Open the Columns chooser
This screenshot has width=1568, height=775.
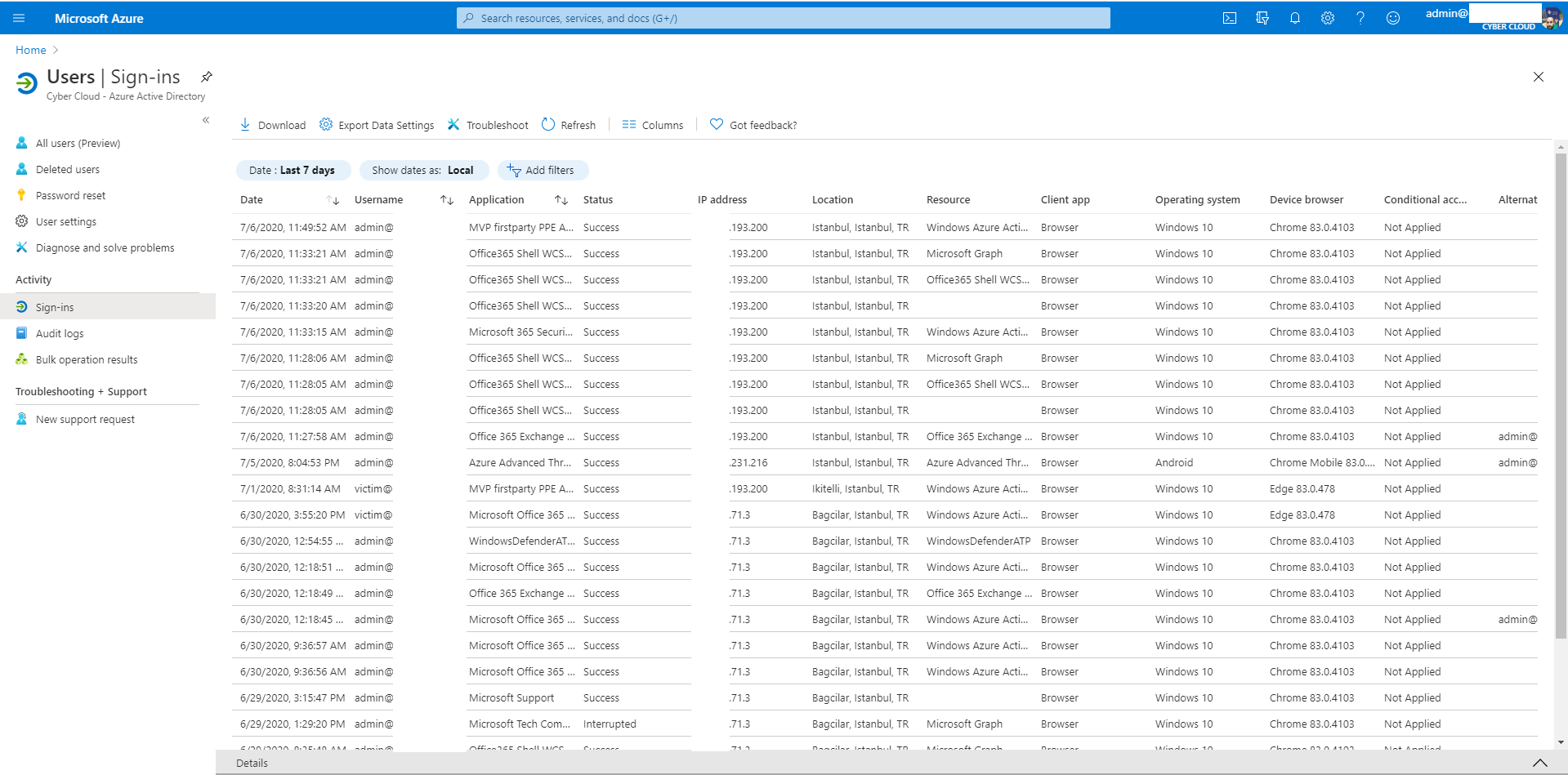[652, 125]
